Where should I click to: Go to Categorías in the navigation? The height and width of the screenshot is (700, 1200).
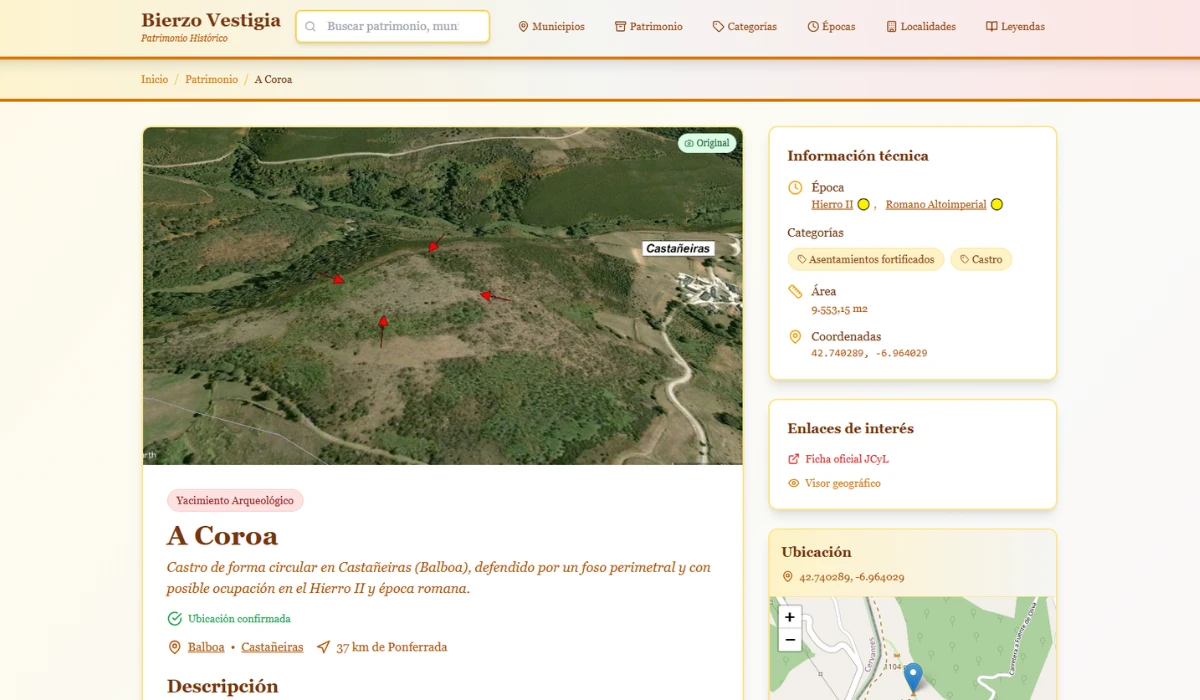click(x=744, y=27)
